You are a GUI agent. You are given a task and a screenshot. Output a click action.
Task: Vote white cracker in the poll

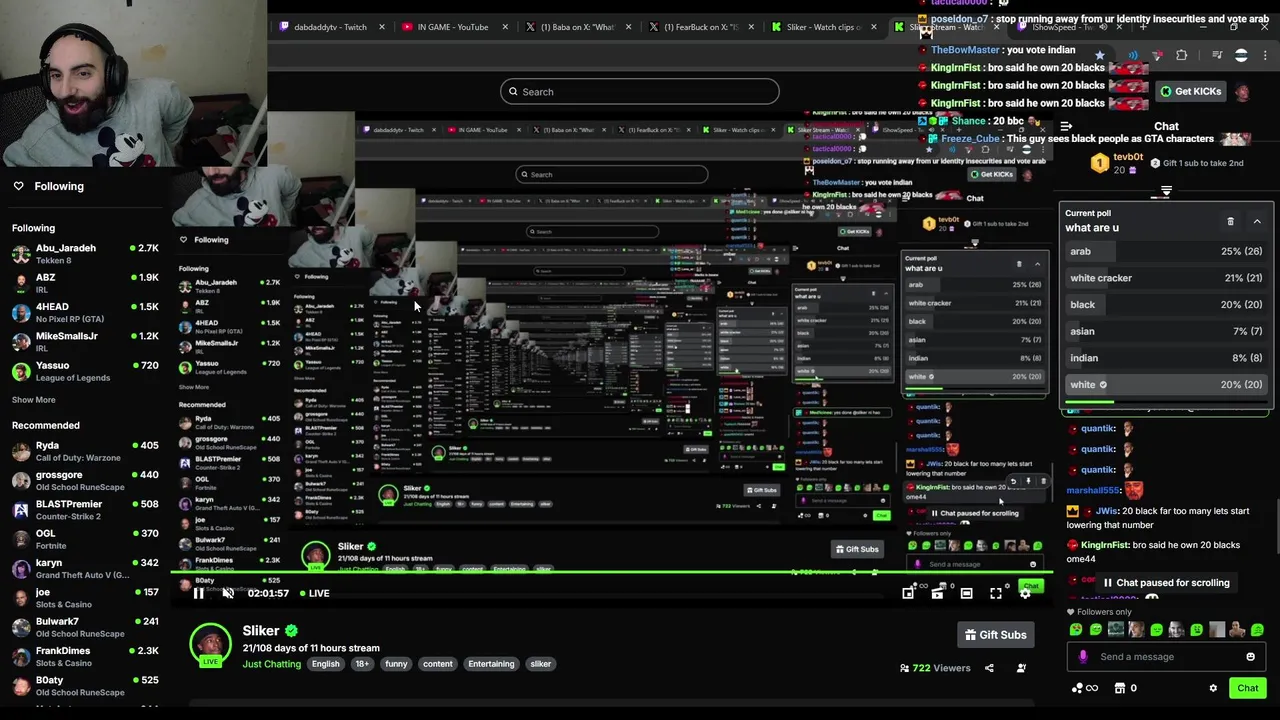coord(1166,278)
